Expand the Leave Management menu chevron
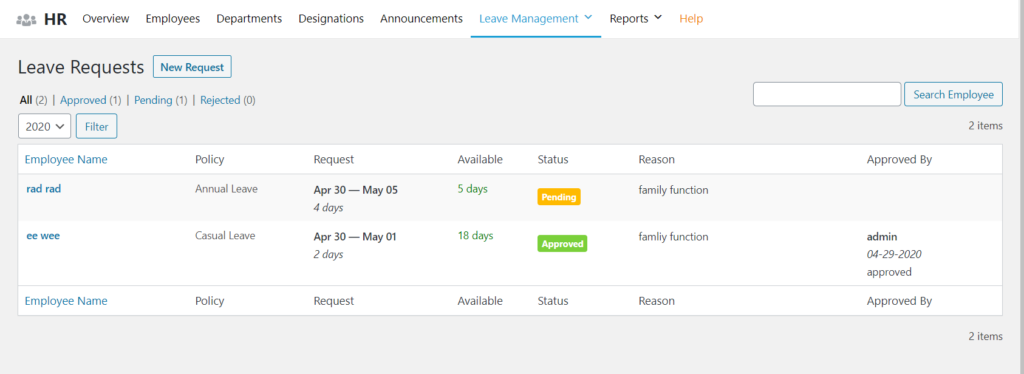 pyautogui.click(x=588, y=18)
